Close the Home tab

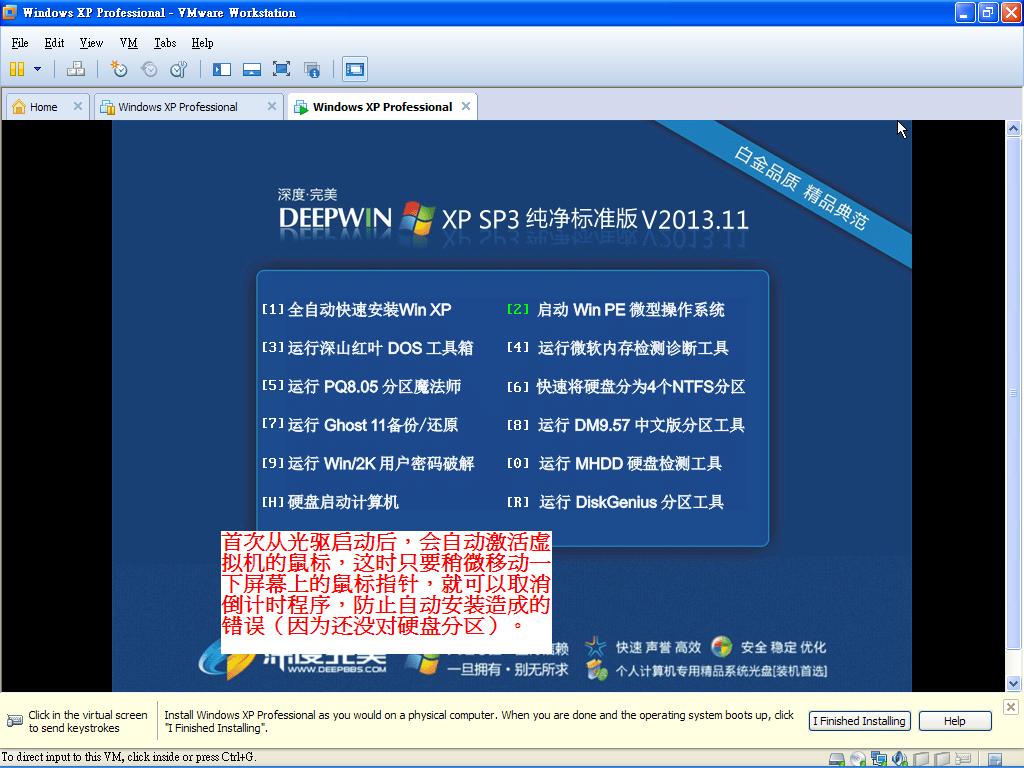(78, 106)
